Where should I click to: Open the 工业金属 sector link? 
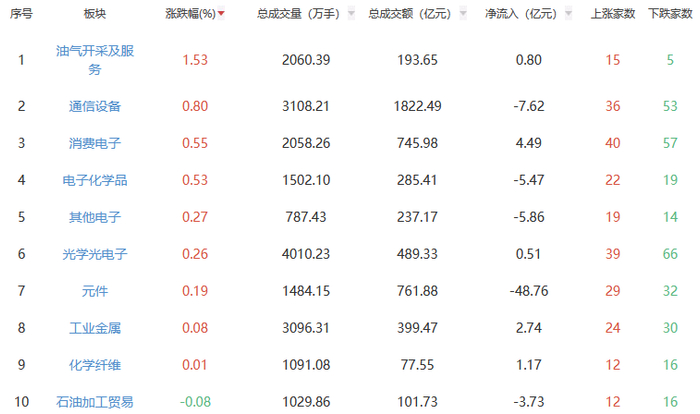tap(95, 328)
